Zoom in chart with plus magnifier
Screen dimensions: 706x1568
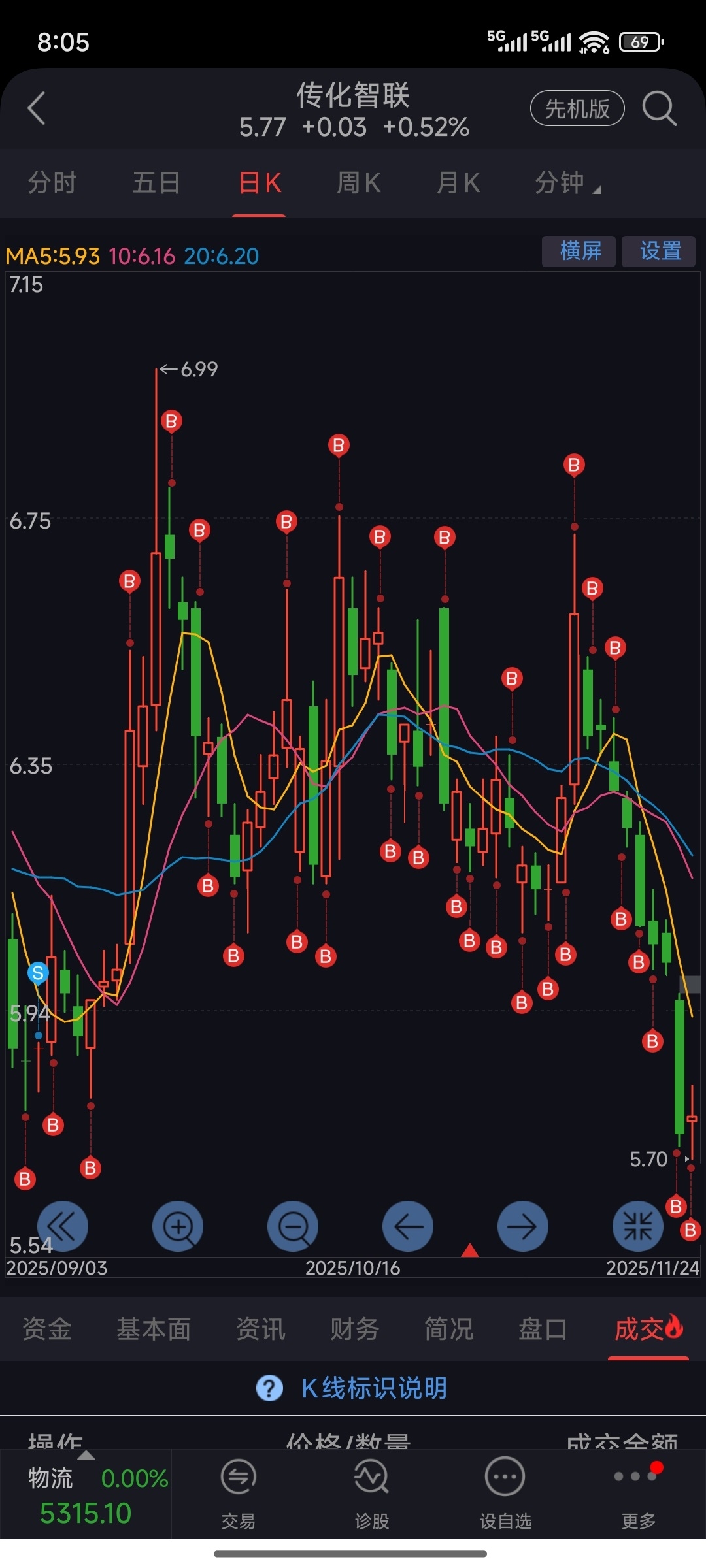(178, 1226)
